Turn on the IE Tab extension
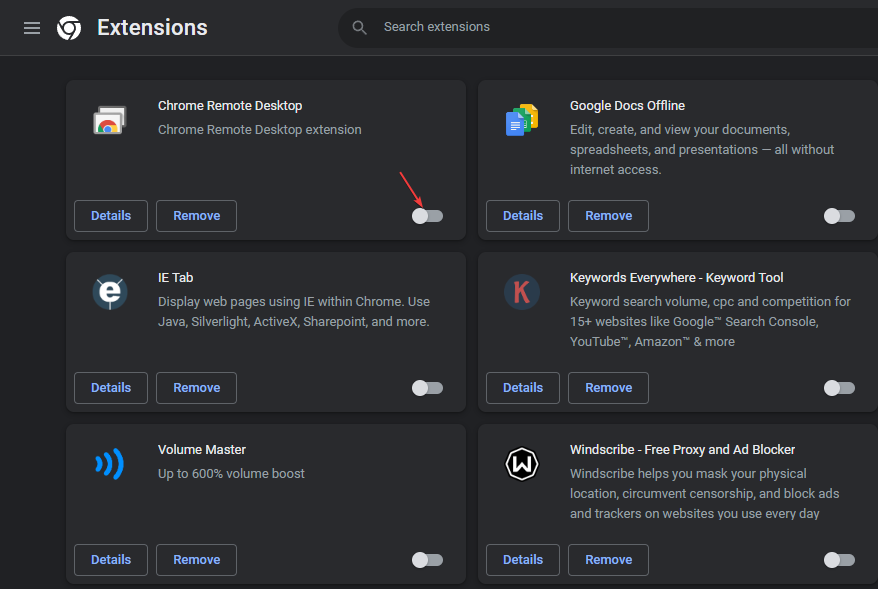Image resolution: width=878 pixels, height=589 pixels. [x=428, y=388]
